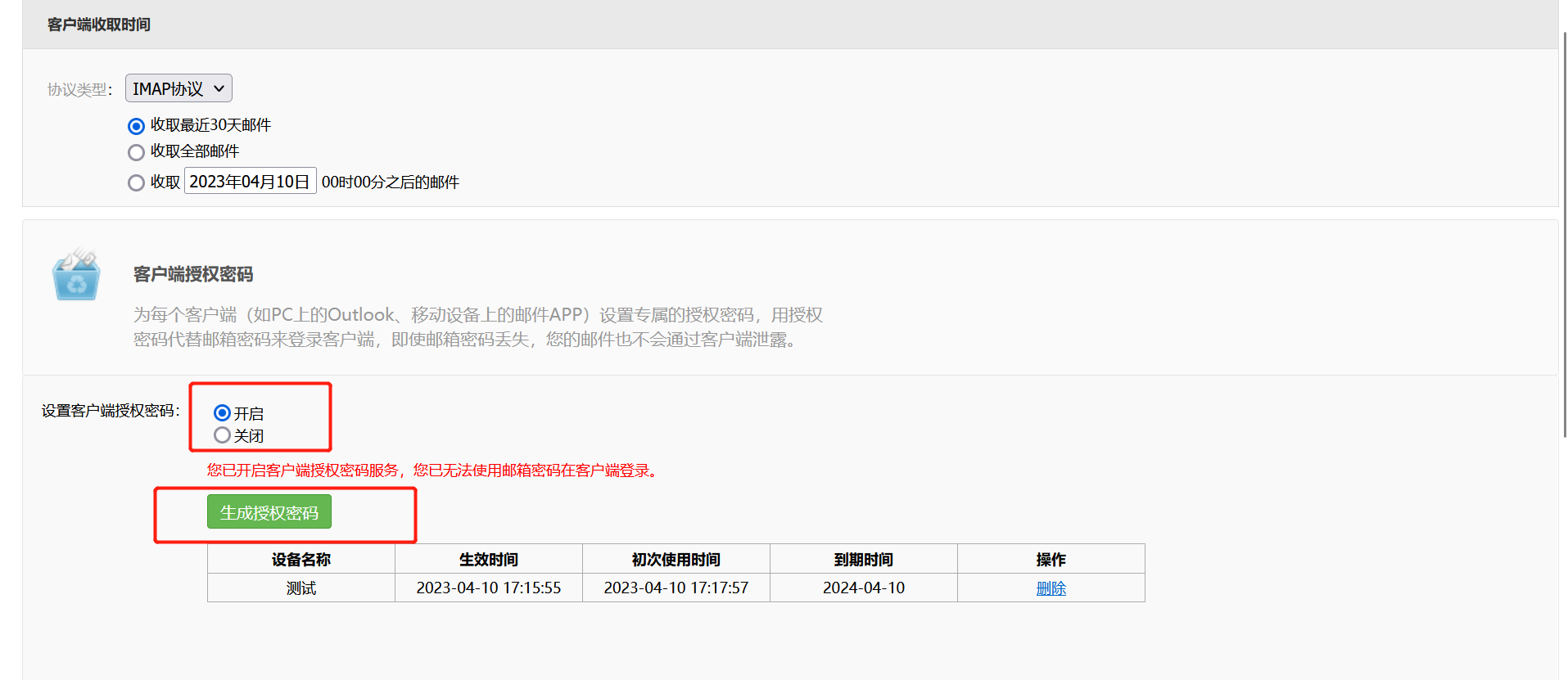Select 收取最近30天邮件 radio option
Screen dimensions: 1568x680
coord(137,126)
